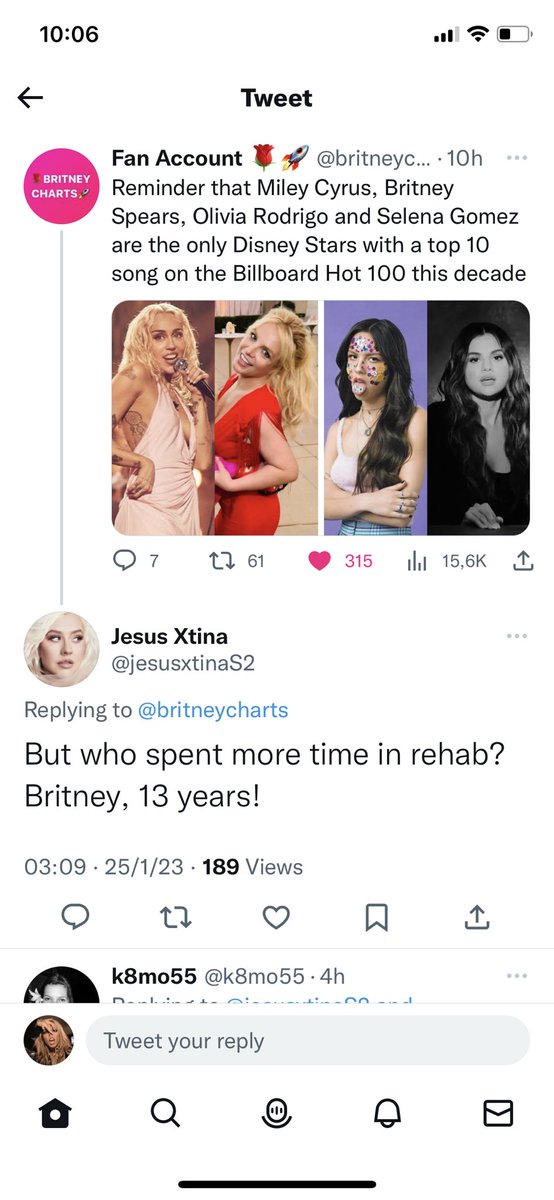Open the Spaces microphone icon

coord(277,1113)
